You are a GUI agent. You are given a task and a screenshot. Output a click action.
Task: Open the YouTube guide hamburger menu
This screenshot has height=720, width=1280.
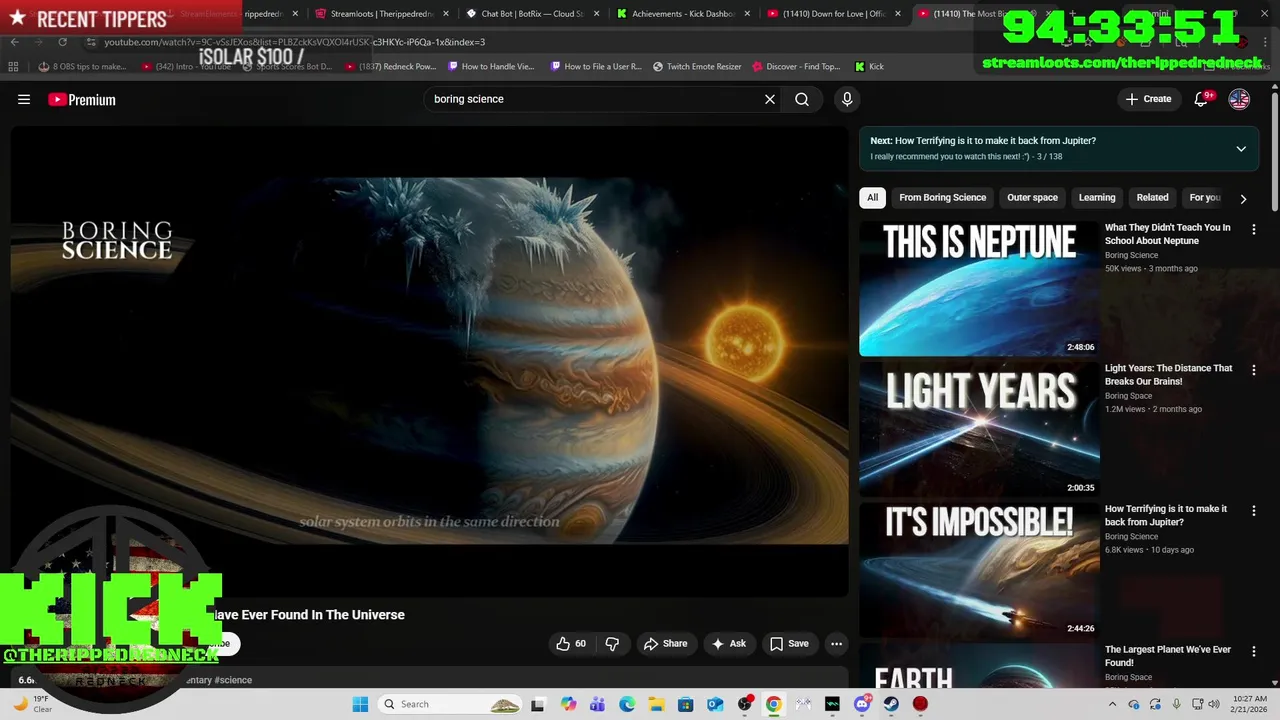point(24,99)
